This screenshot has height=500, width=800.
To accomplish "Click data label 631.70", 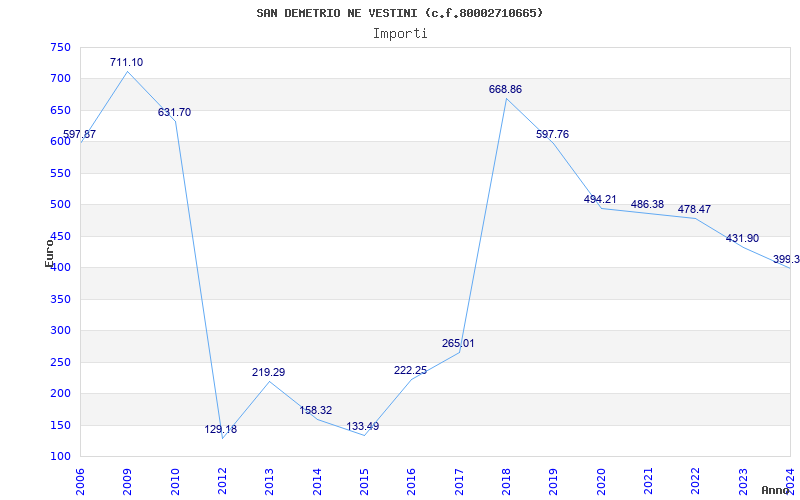I will coord(174,112).
